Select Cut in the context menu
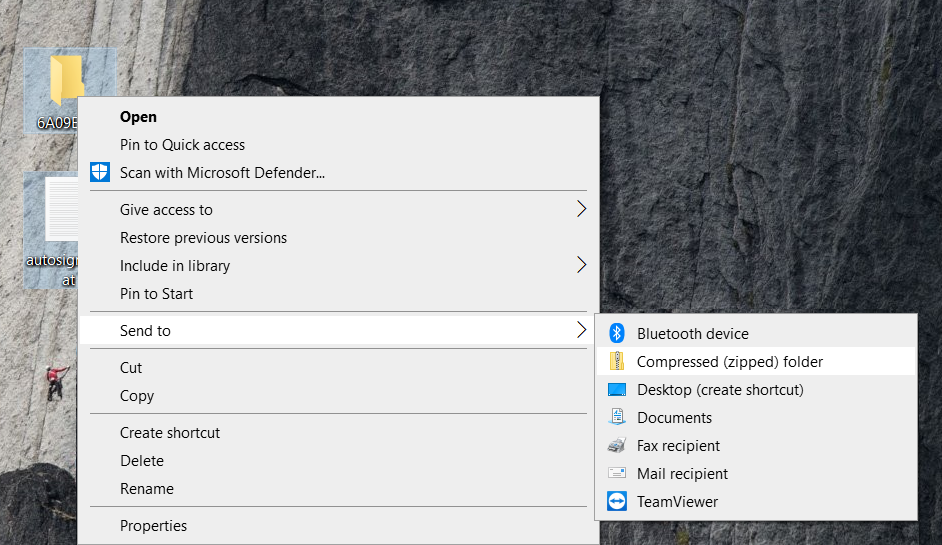 [131, 368]
